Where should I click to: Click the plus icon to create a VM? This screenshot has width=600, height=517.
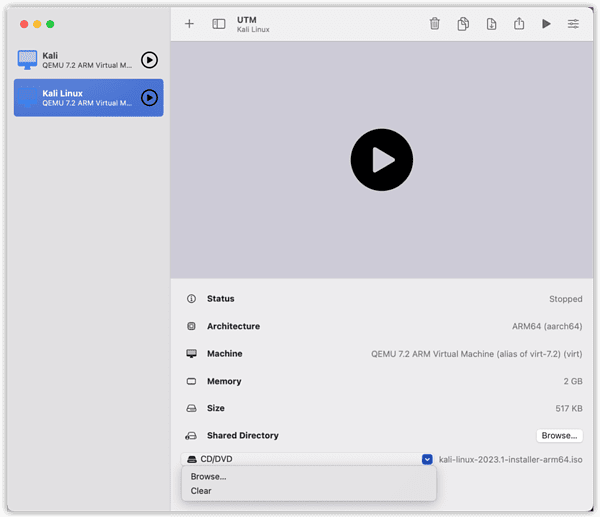pyautogui.click(x=190, y=24)
